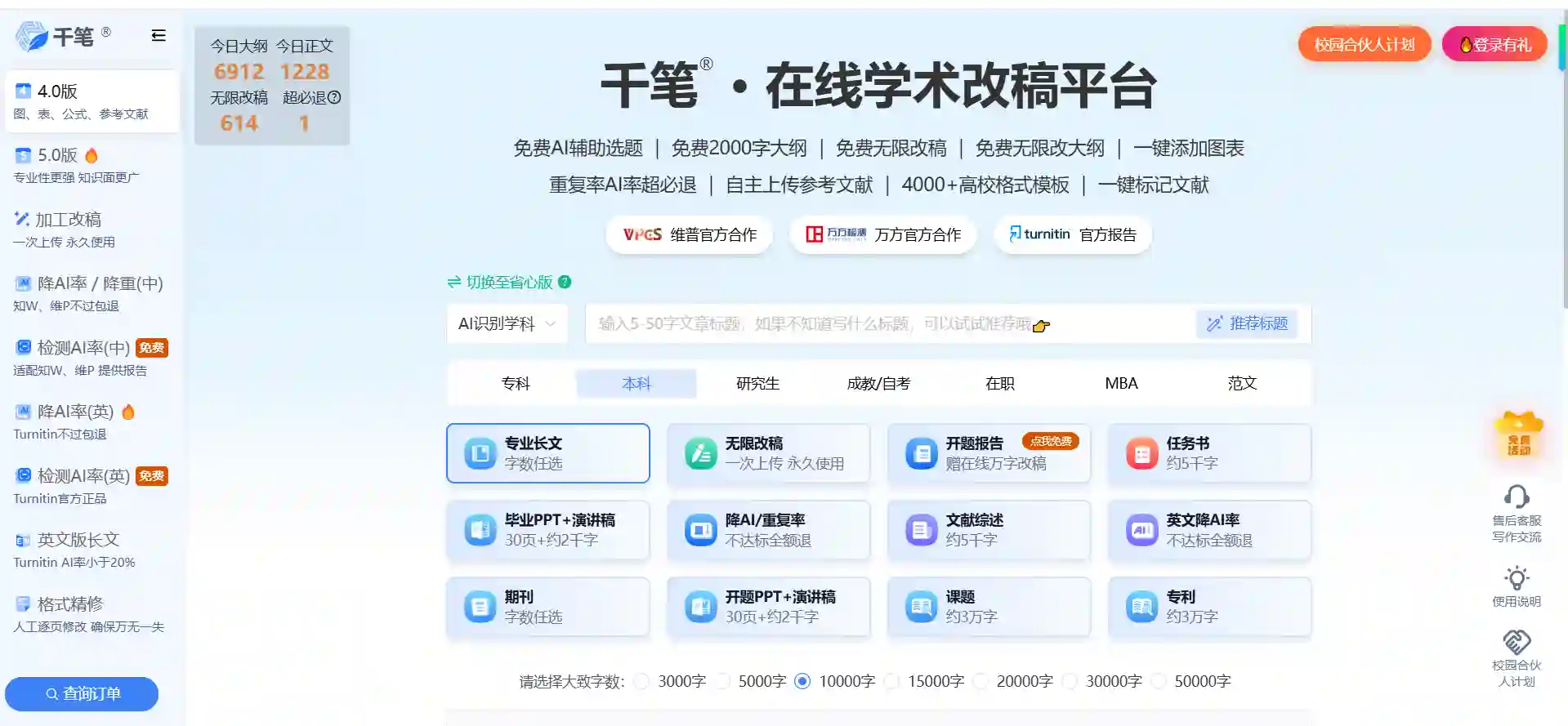Image resolution: width=1568 pixels, height=726 pixels.
Task: Click the 超必退 question mark help icon
Action: pyautogui.click(x=334, y=97)
